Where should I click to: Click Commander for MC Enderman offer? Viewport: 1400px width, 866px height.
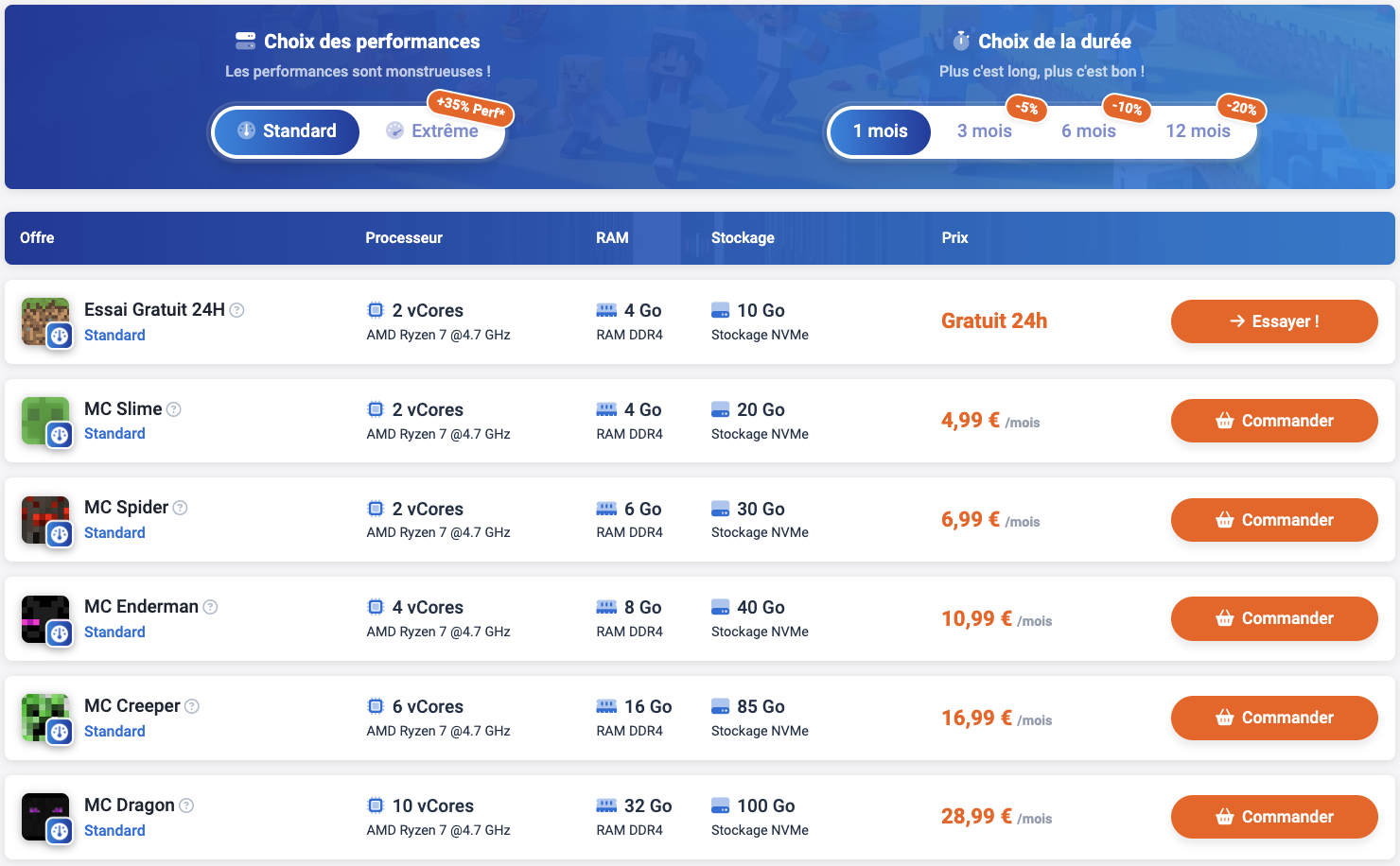click(x=1274, y=618)
